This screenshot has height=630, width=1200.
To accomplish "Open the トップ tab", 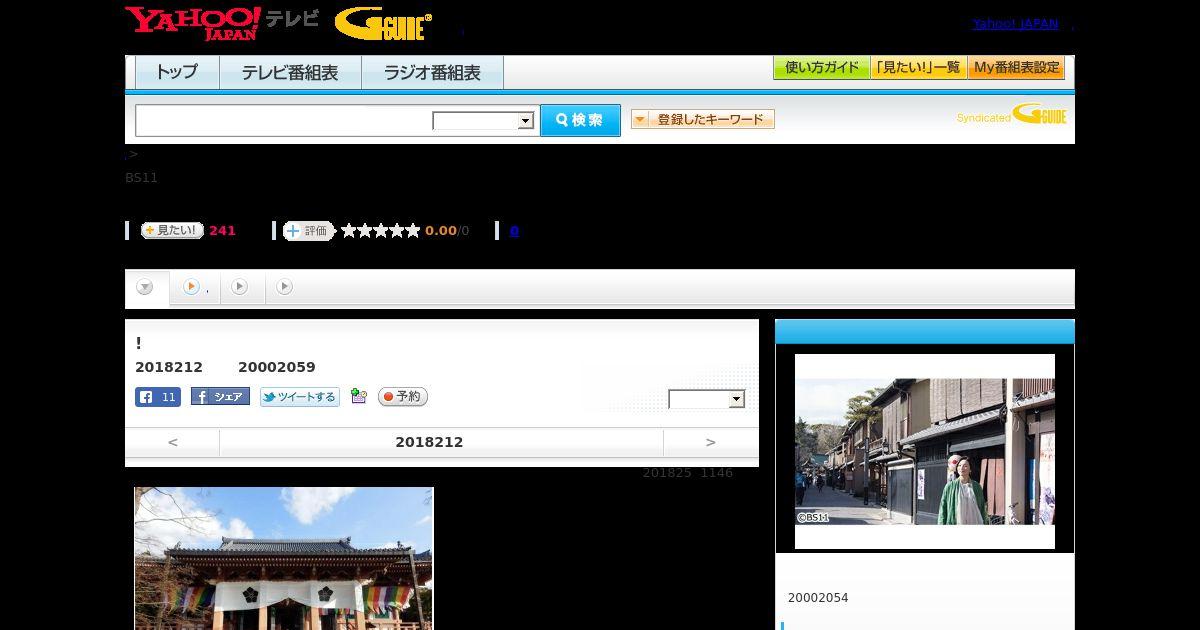I will [177, 73].
